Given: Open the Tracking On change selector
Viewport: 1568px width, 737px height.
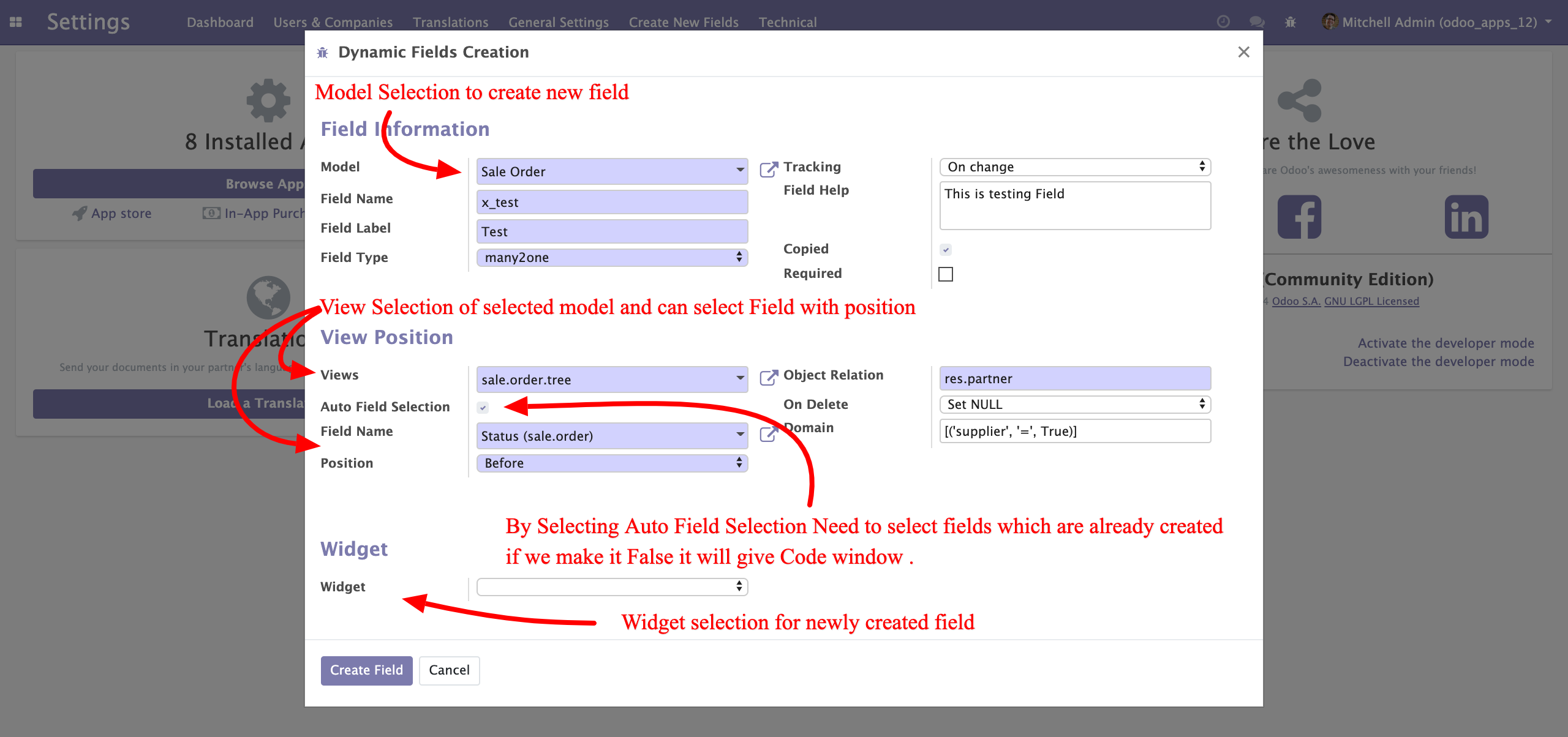Looking at the screenshot, I should [x=1075, y=167].
